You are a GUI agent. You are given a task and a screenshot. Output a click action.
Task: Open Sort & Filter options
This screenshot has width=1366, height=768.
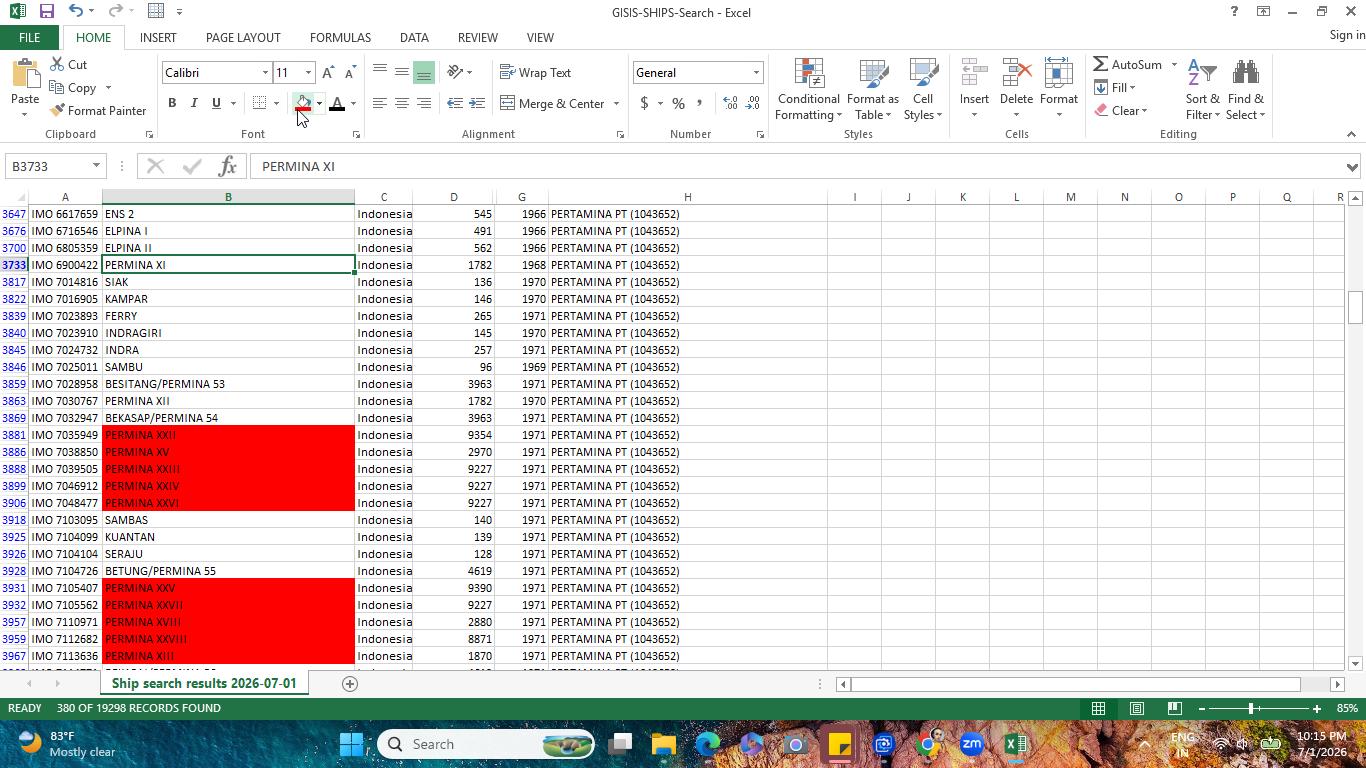pos(1202,90)
